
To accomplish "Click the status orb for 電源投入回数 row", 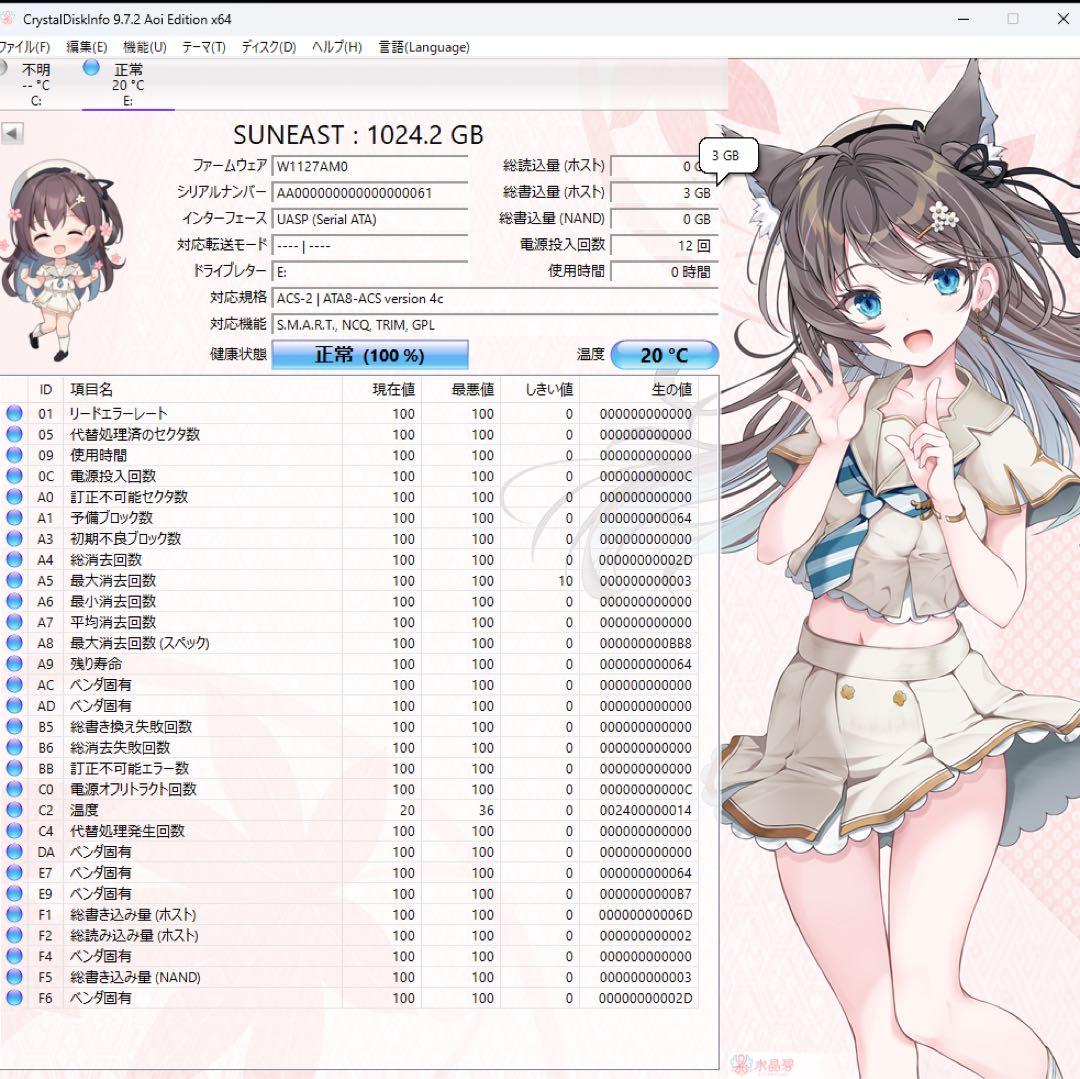I will (14, 476).
